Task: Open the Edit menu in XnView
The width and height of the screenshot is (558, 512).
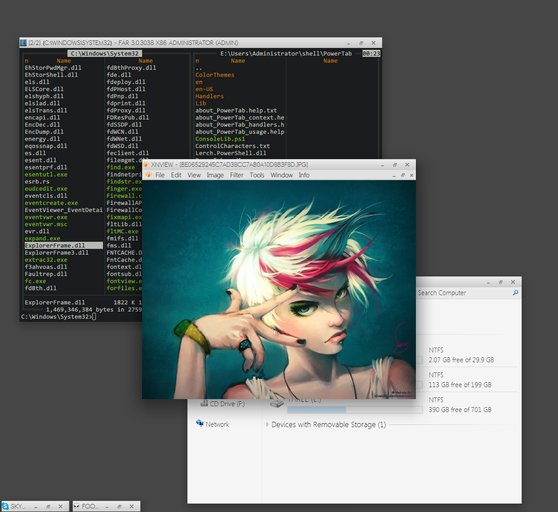Action: (176, 175)
